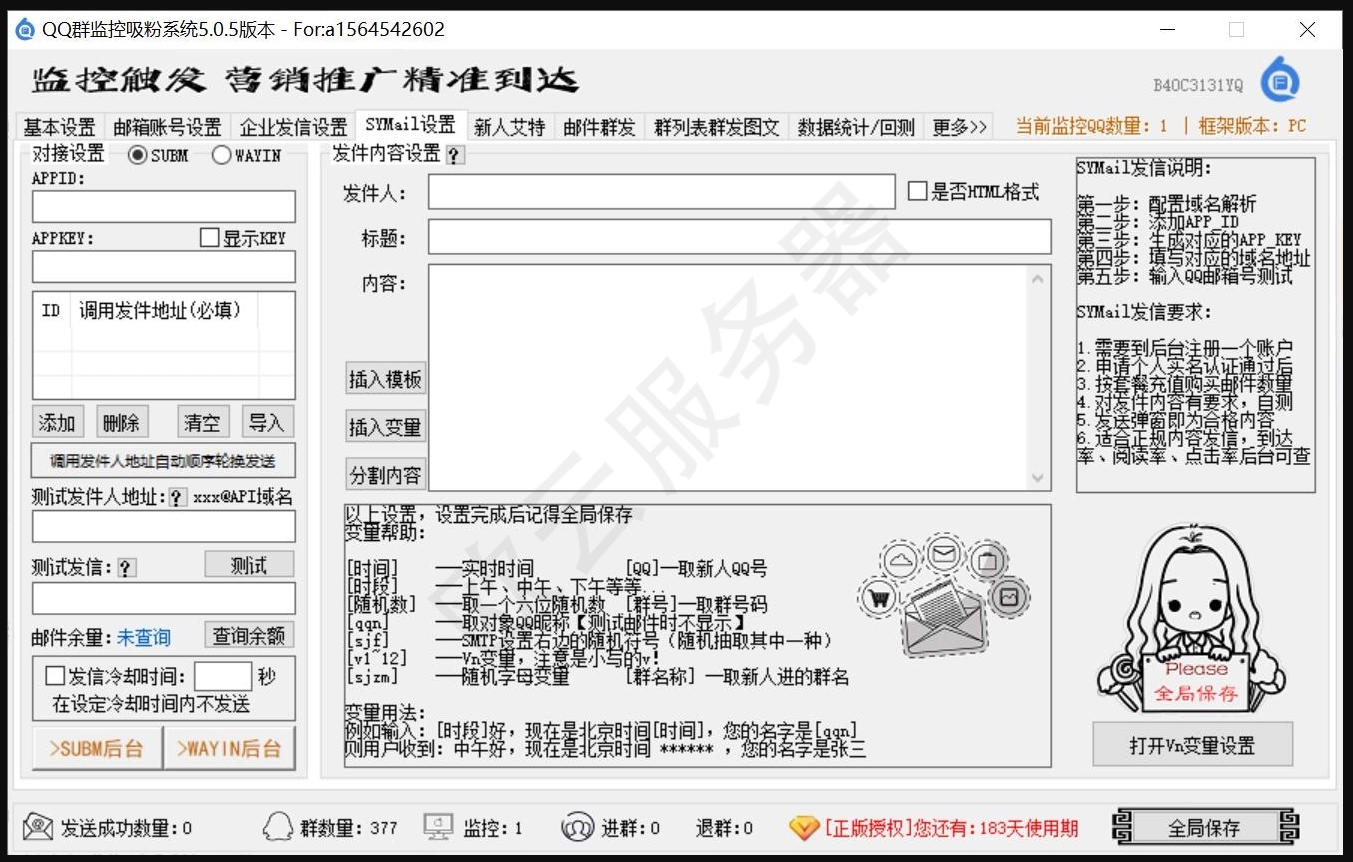Open the 数据统计/回测 tab
1353x862 pixels.
tap(856, 127)
